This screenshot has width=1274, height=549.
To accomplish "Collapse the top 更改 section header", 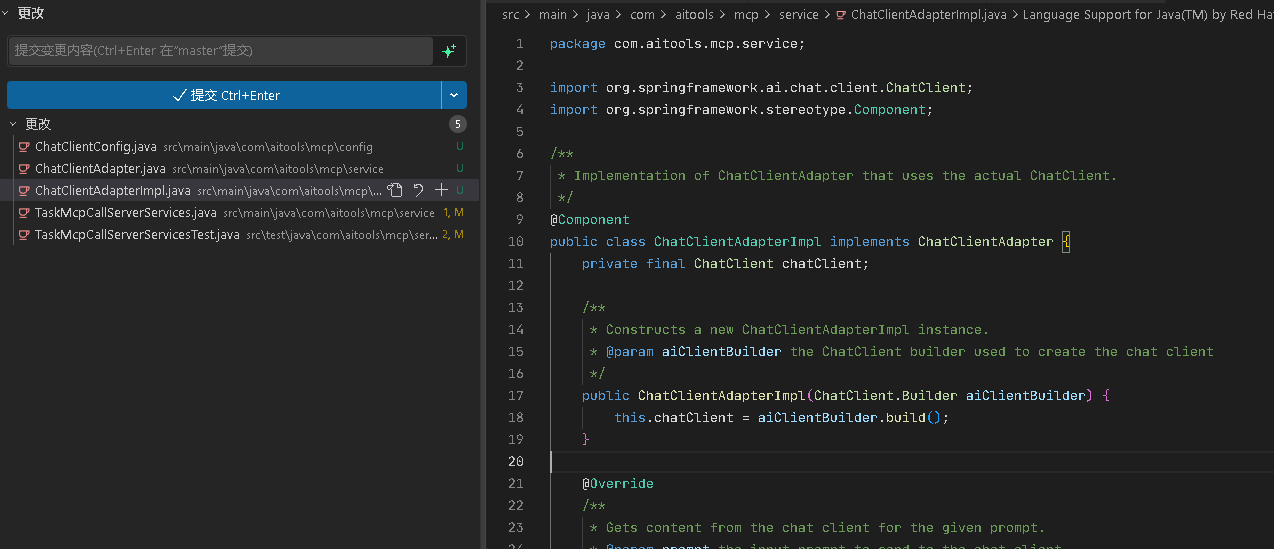I will 30,14.
